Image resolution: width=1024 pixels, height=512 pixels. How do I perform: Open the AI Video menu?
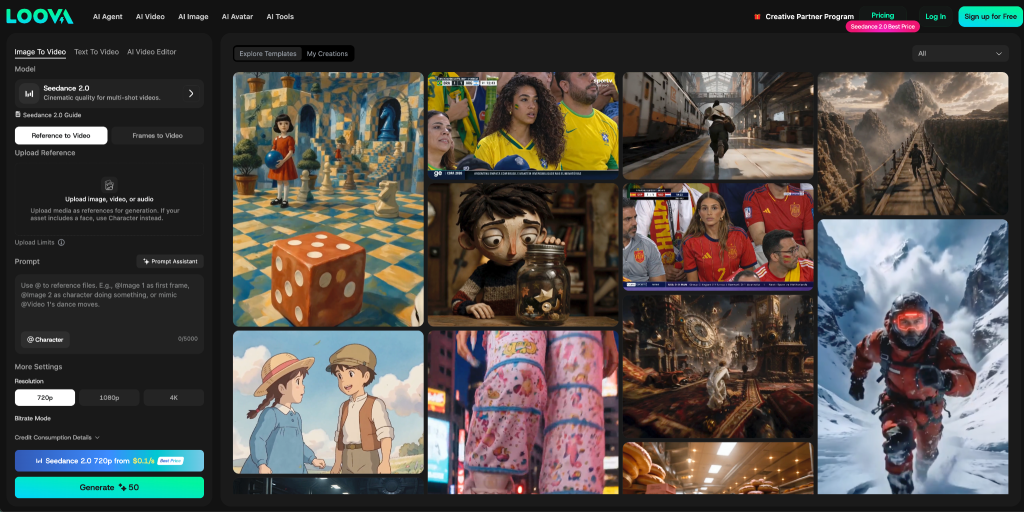coord(150,17)
